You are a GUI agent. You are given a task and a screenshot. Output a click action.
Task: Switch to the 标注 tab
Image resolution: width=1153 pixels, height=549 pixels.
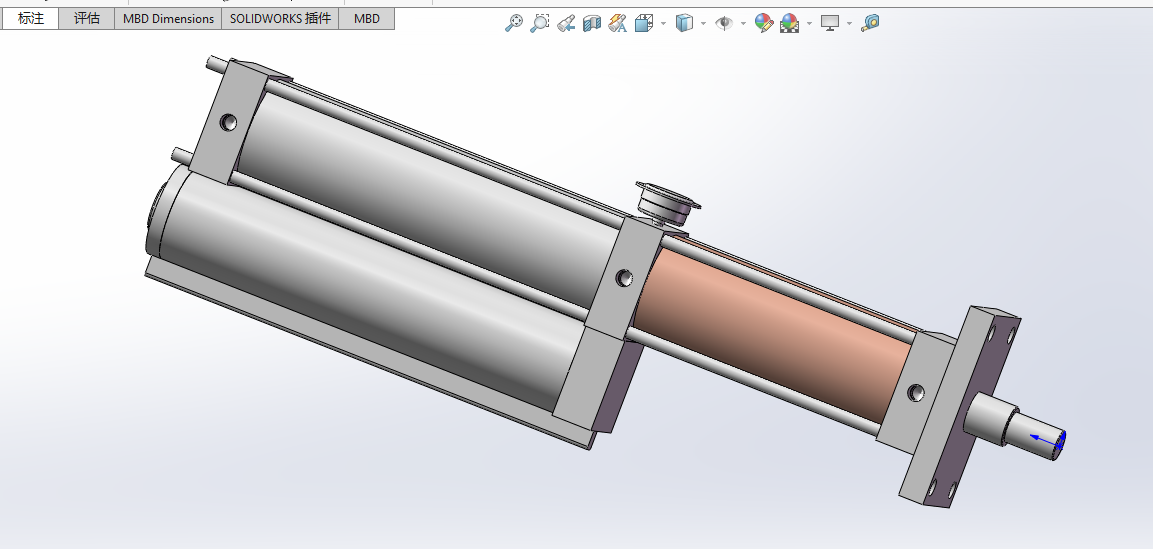click(31, 18)
